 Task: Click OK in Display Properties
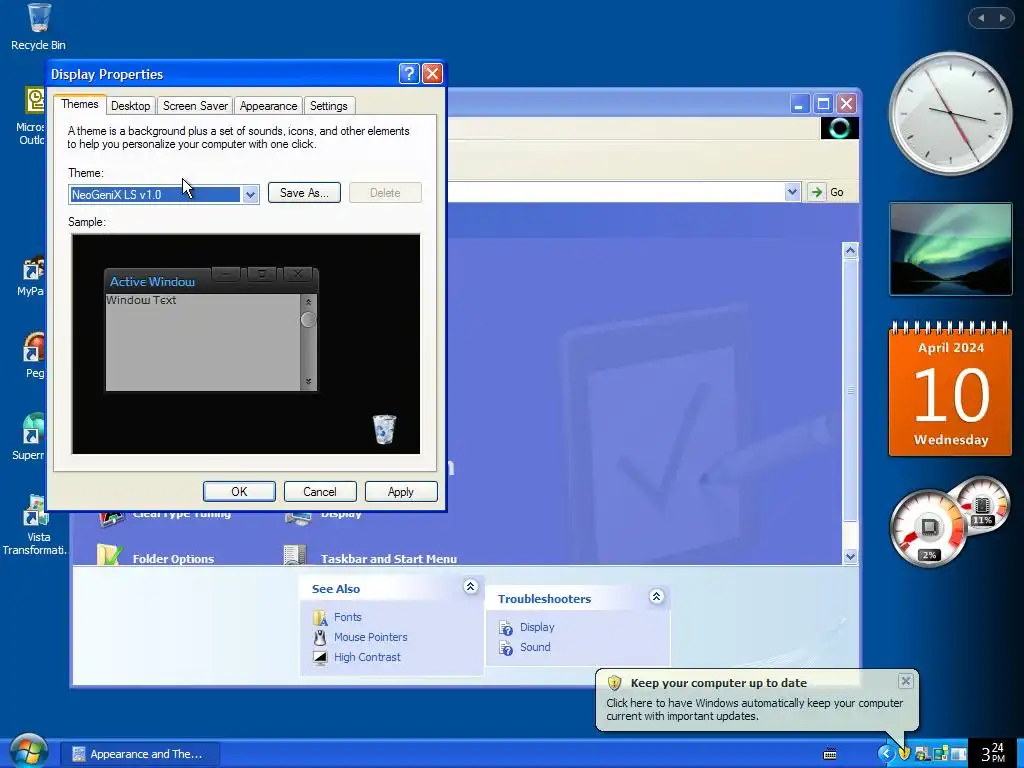pyautogui.click(x=239, y=492)
